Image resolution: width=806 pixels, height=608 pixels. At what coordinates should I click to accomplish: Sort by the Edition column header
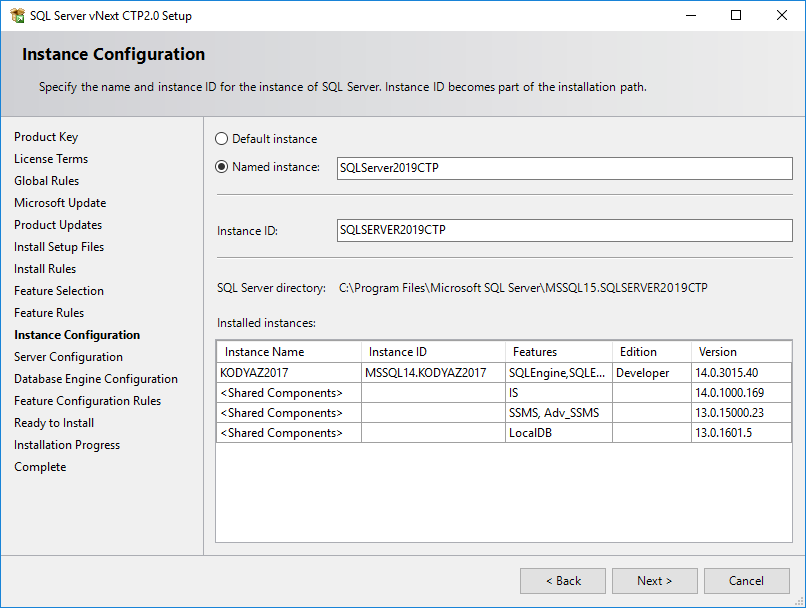pos(652,352)
